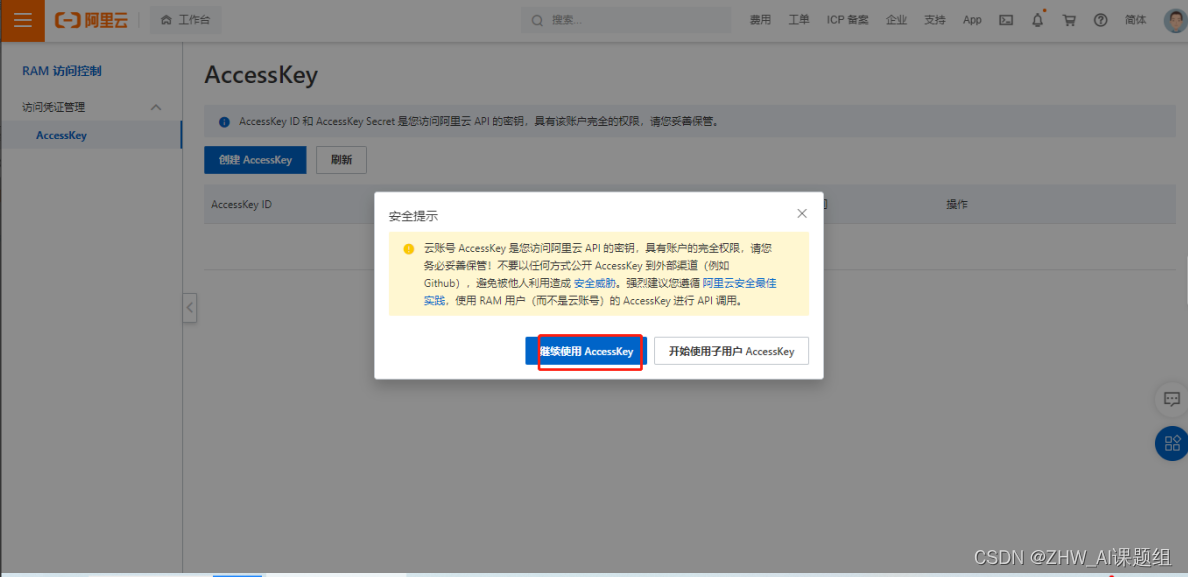1188x577 pixels.
Task: Click the info icon in notice bar
Action: click(x=224, y=121)
